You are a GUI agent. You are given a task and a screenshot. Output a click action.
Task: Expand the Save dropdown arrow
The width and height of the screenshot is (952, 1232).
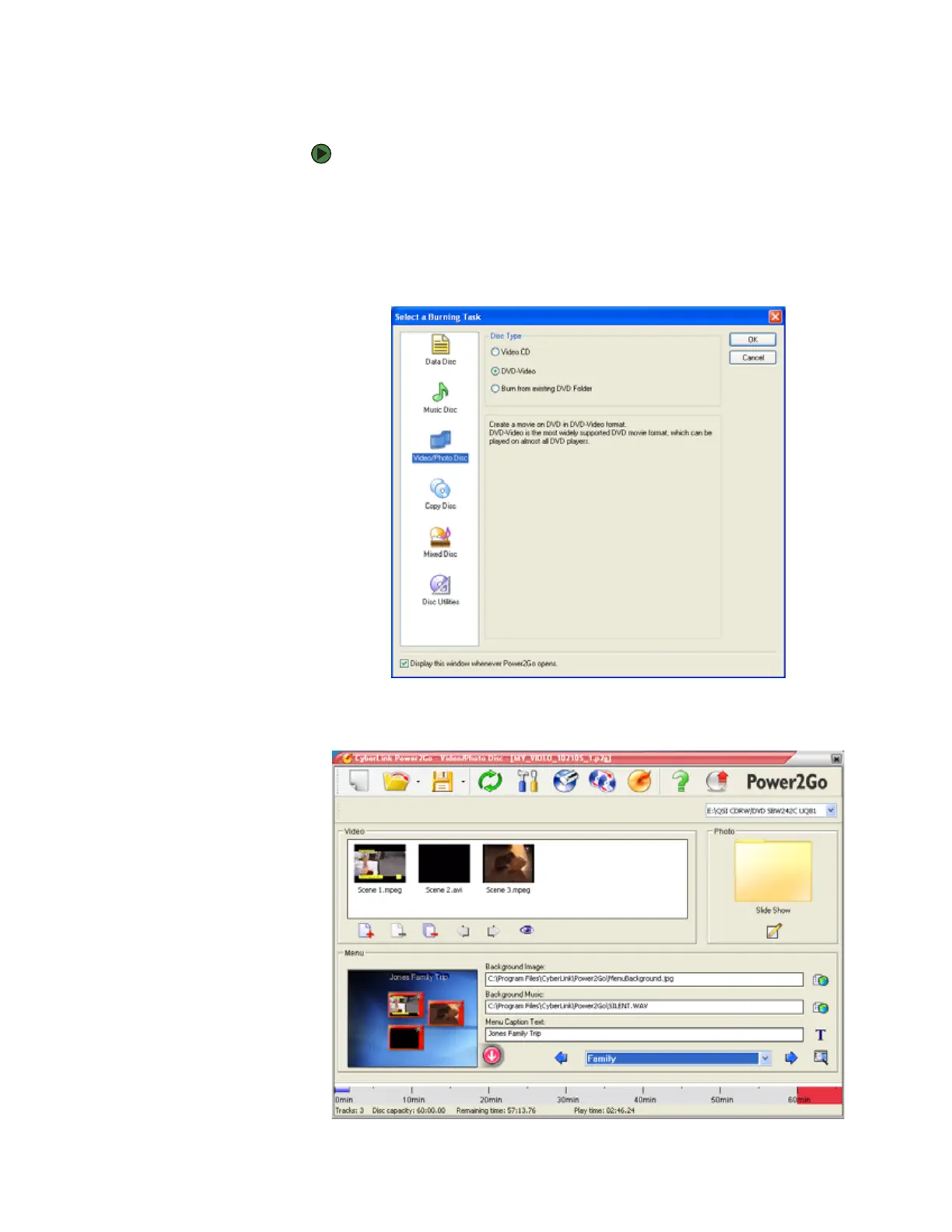click(463, 782)
